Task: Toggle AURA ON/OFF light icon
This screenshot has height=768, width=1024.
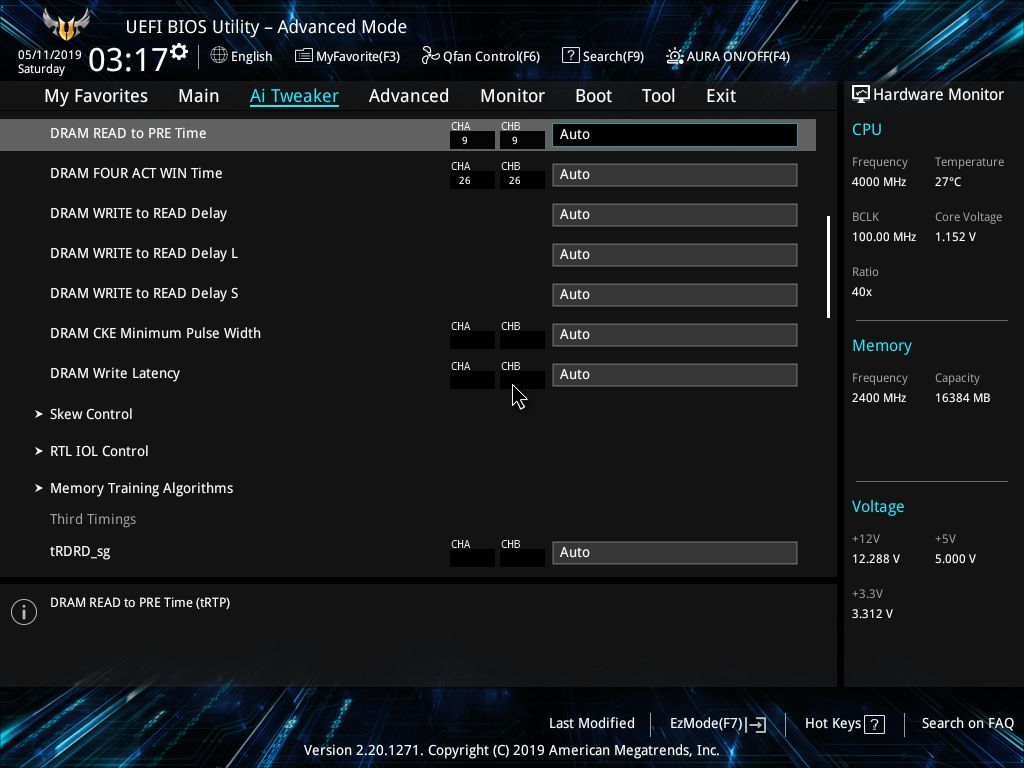Action: 675,56
